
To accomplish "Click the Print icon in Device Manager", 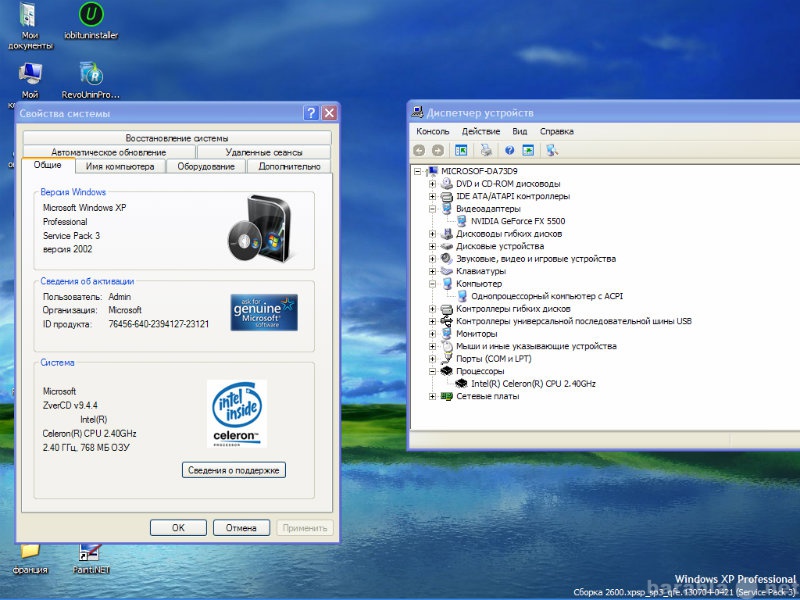I will [x=486, y=150].
